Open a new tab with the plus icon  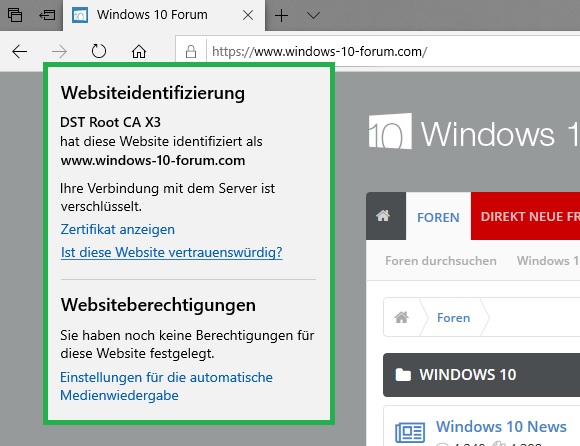(281, 16)
